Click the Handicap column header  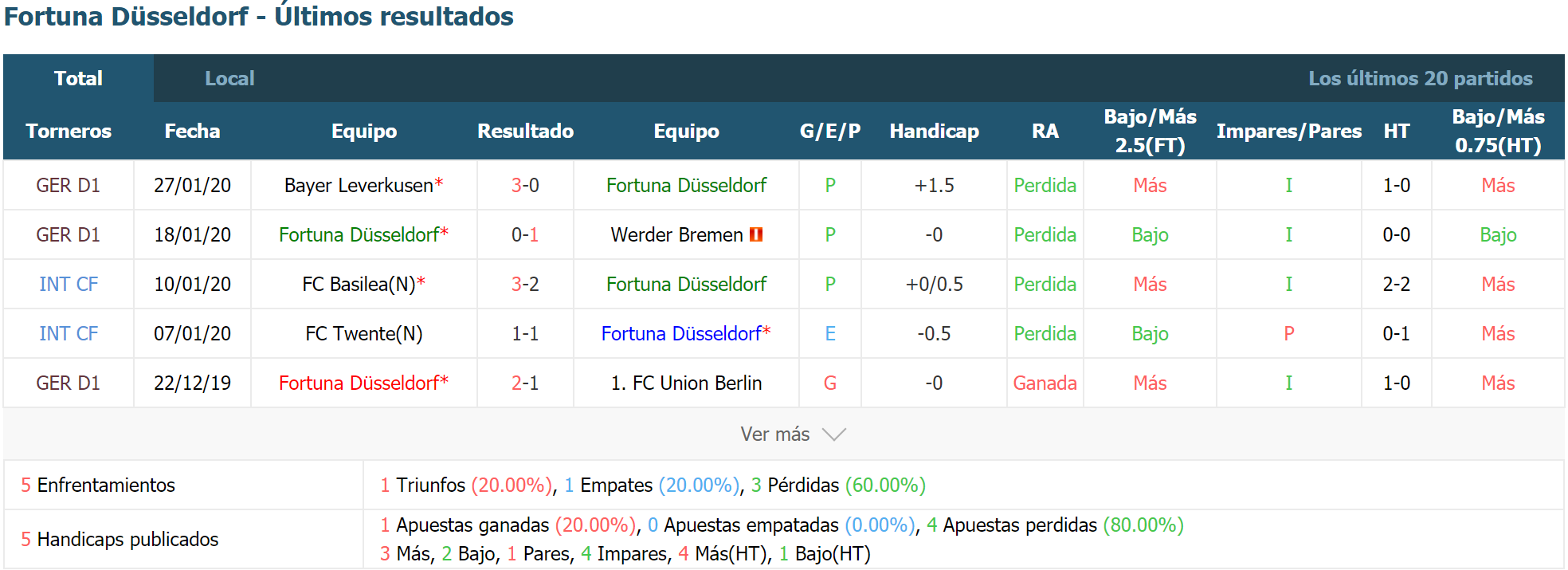[934, 131]
